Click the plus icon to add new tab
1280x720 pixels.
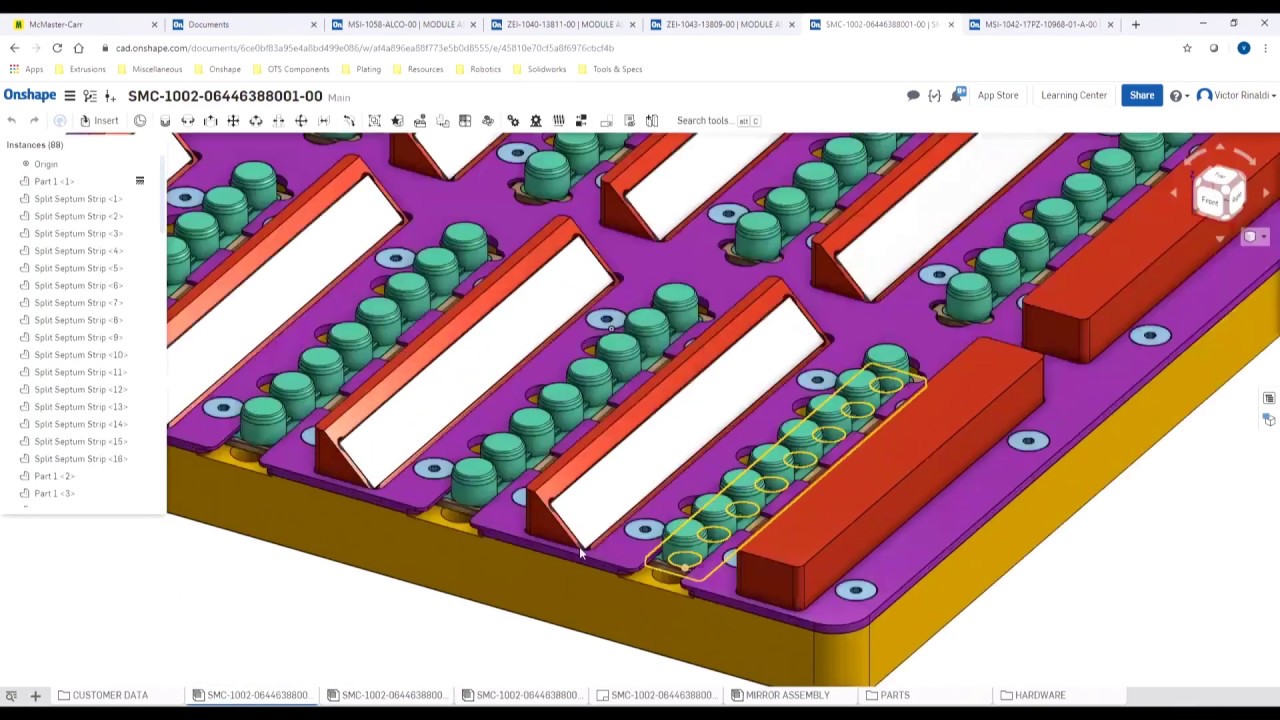35,695
